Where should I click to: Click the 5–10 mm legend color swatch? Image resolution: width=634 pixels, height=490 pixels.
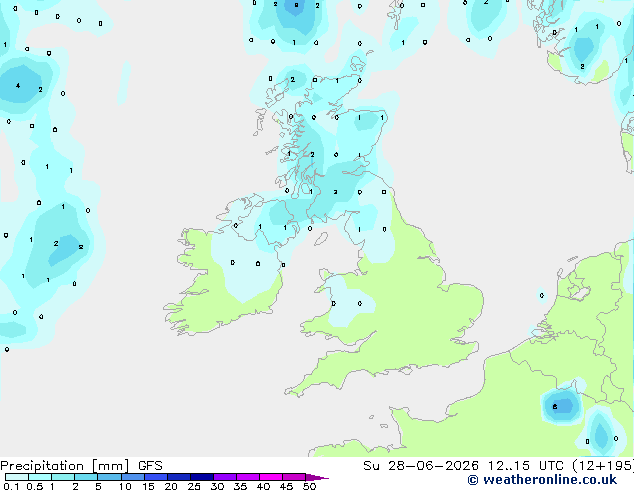tap(109, 477)
